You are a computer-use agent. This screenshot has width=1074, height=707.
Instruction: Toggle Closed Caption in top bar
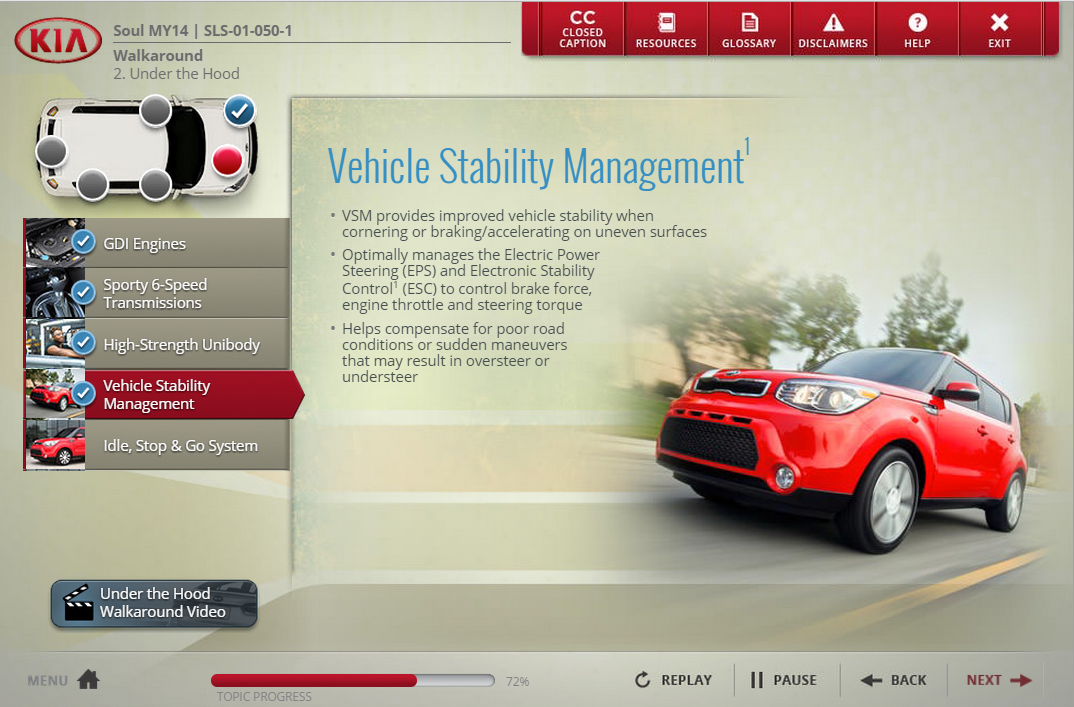click(x=582, y=29)
